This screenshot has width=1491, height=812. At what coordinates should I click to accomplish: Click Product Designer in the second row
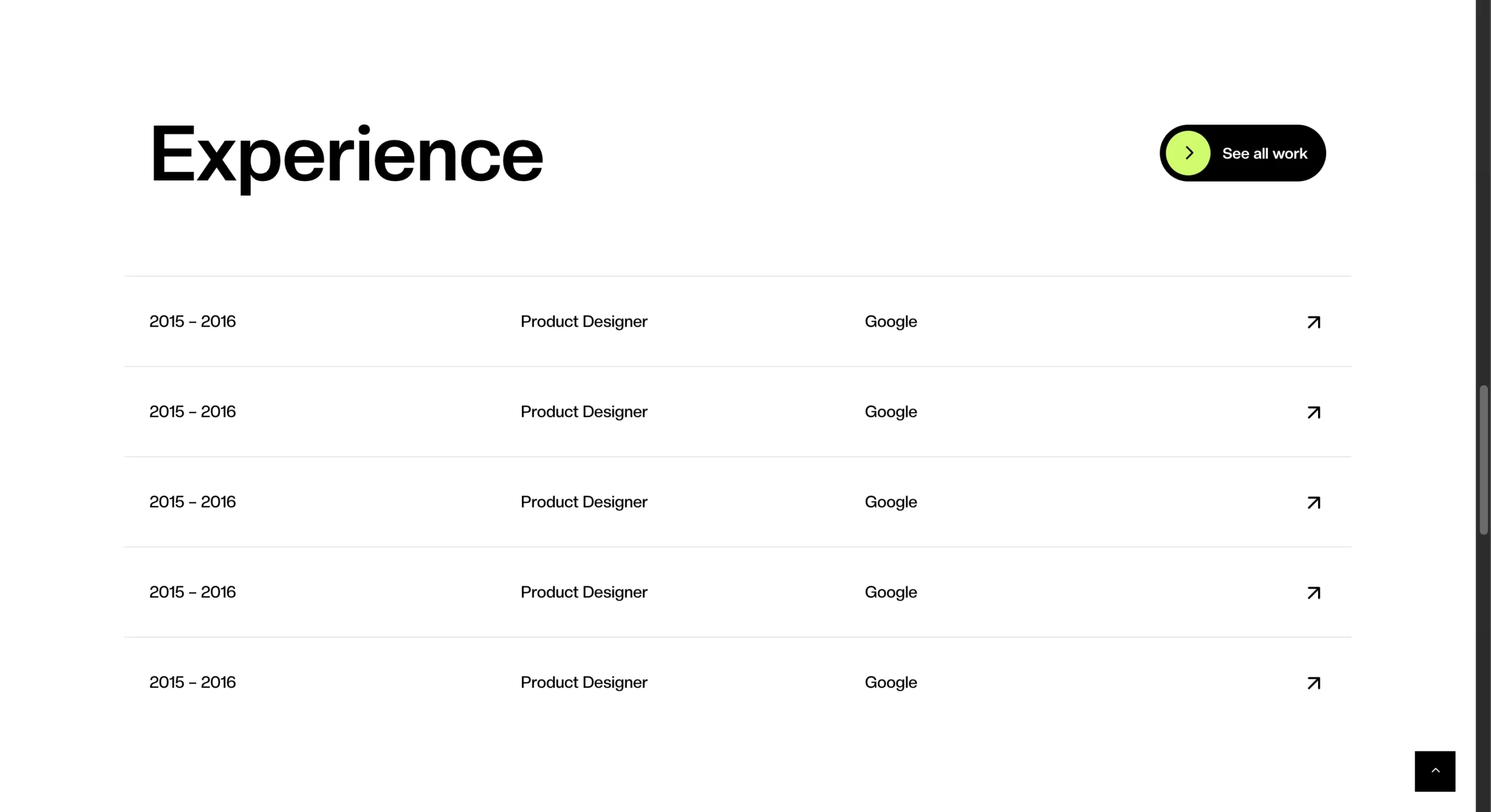pyautogui.click(x=584, y=412)
